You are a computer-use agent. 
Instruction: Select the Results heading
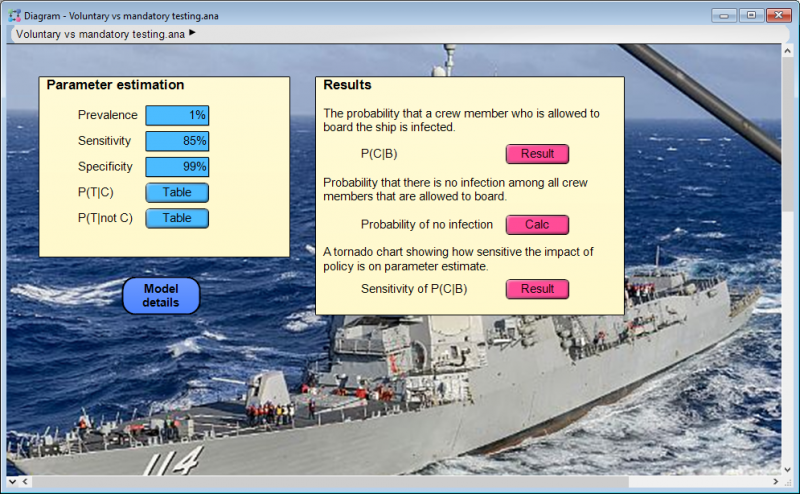point(347,85)
